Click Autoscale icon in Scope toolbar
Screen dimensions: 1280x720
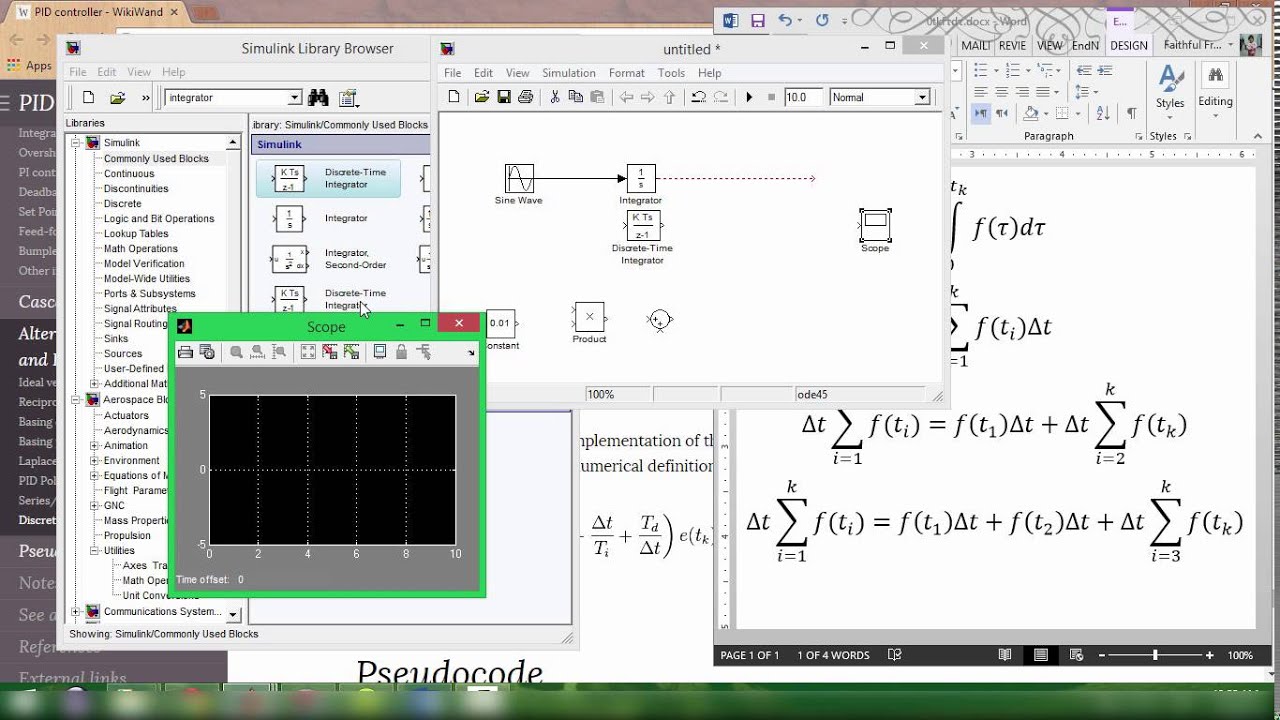(x=308, y=352)
